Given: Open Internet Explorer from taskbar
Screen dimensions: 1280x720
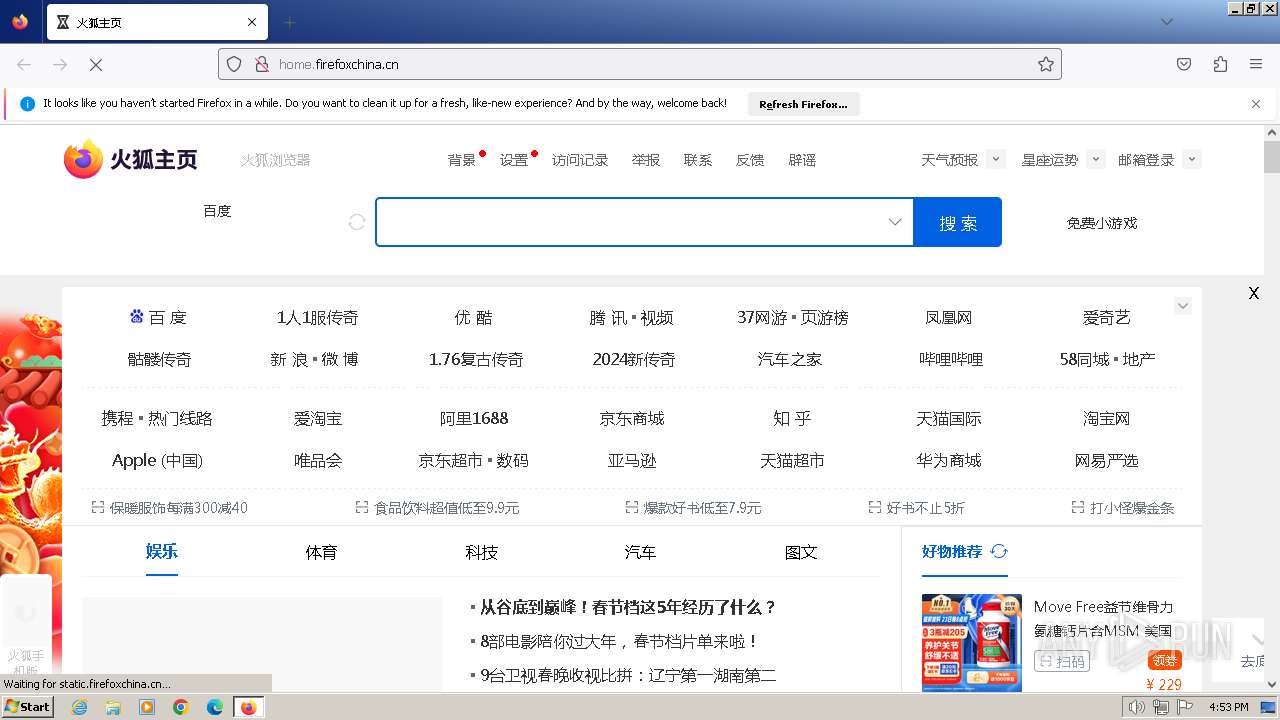Looking at the screenshot, I should pyautogui.click(x=79, y=707).
